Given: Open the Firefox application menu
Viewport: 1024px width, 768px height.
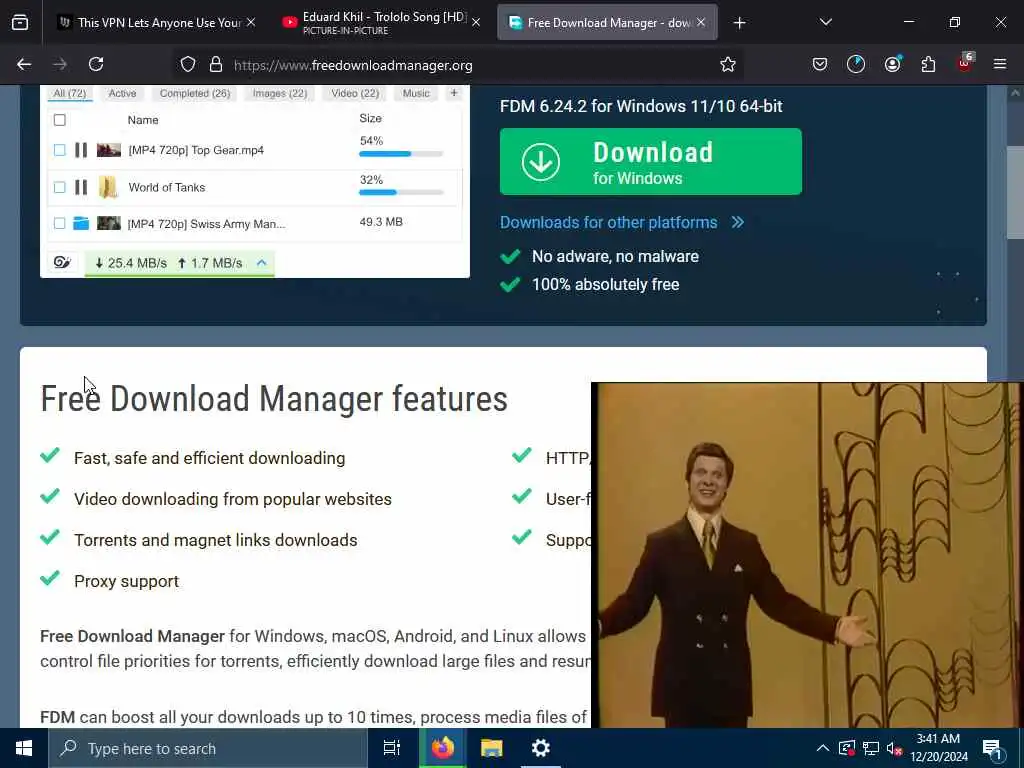Looking at the screenshot, I should (x=1000, y=64).
